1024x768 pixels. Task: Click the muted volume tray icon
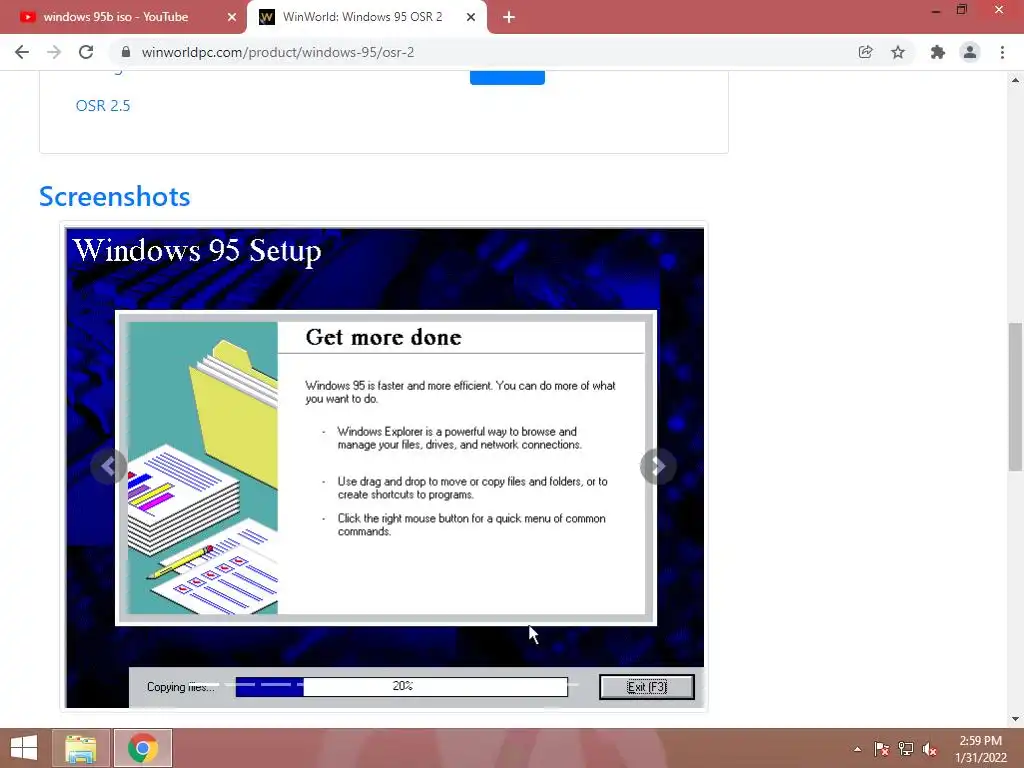pos(929,749)
